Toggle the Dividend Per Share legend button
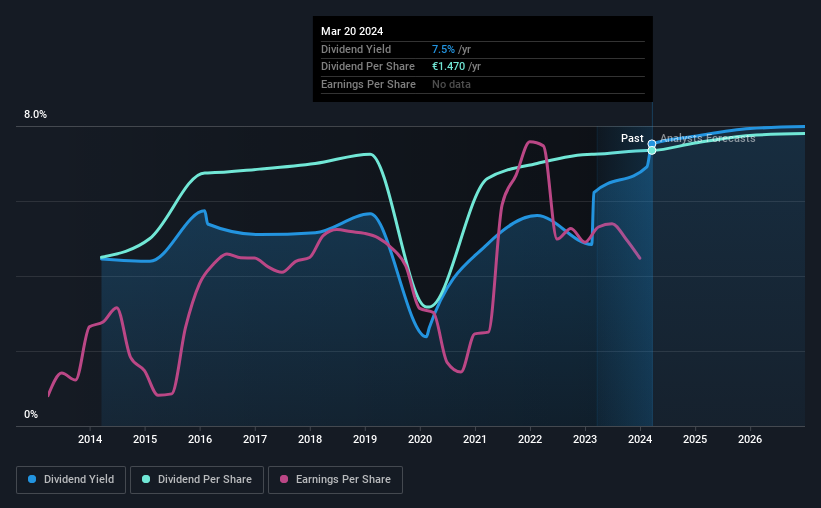Image resolution: width=821 pixels, height=508 pixels. (x=197, y=480)
